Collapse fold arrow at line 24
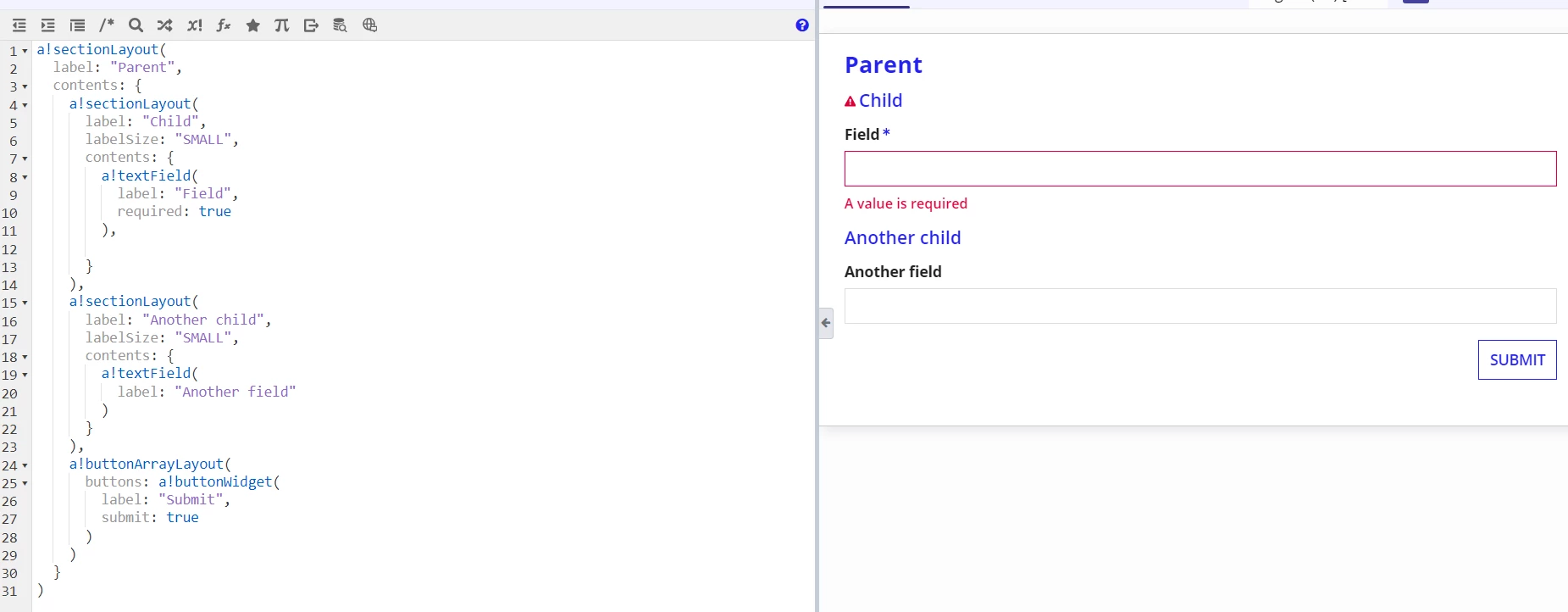The width and height of the screenshot is (1568, 612). [x=25, y=465]
